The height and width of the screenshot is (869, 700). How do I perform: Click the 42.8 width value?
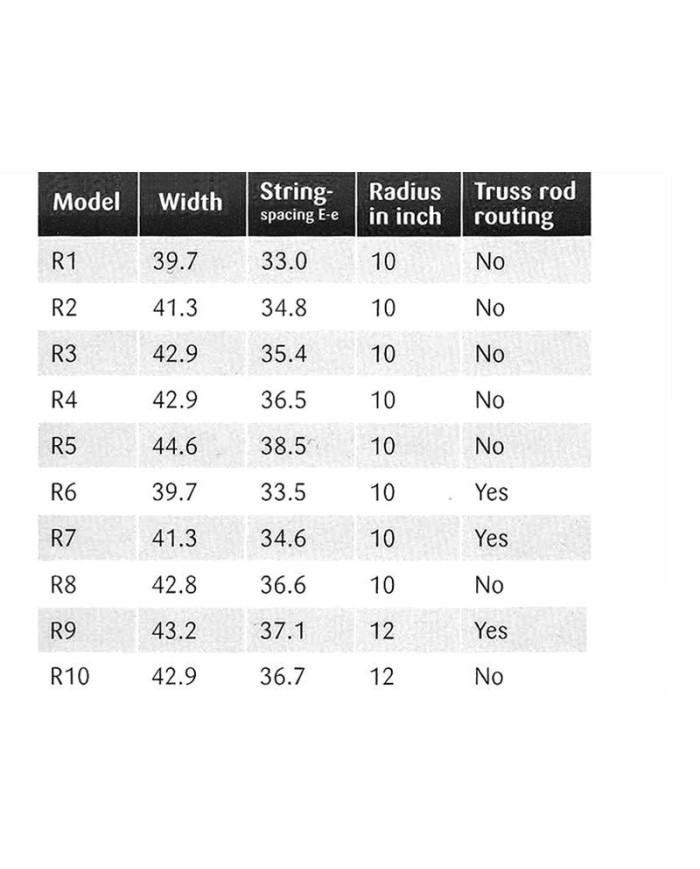(175, 585)
